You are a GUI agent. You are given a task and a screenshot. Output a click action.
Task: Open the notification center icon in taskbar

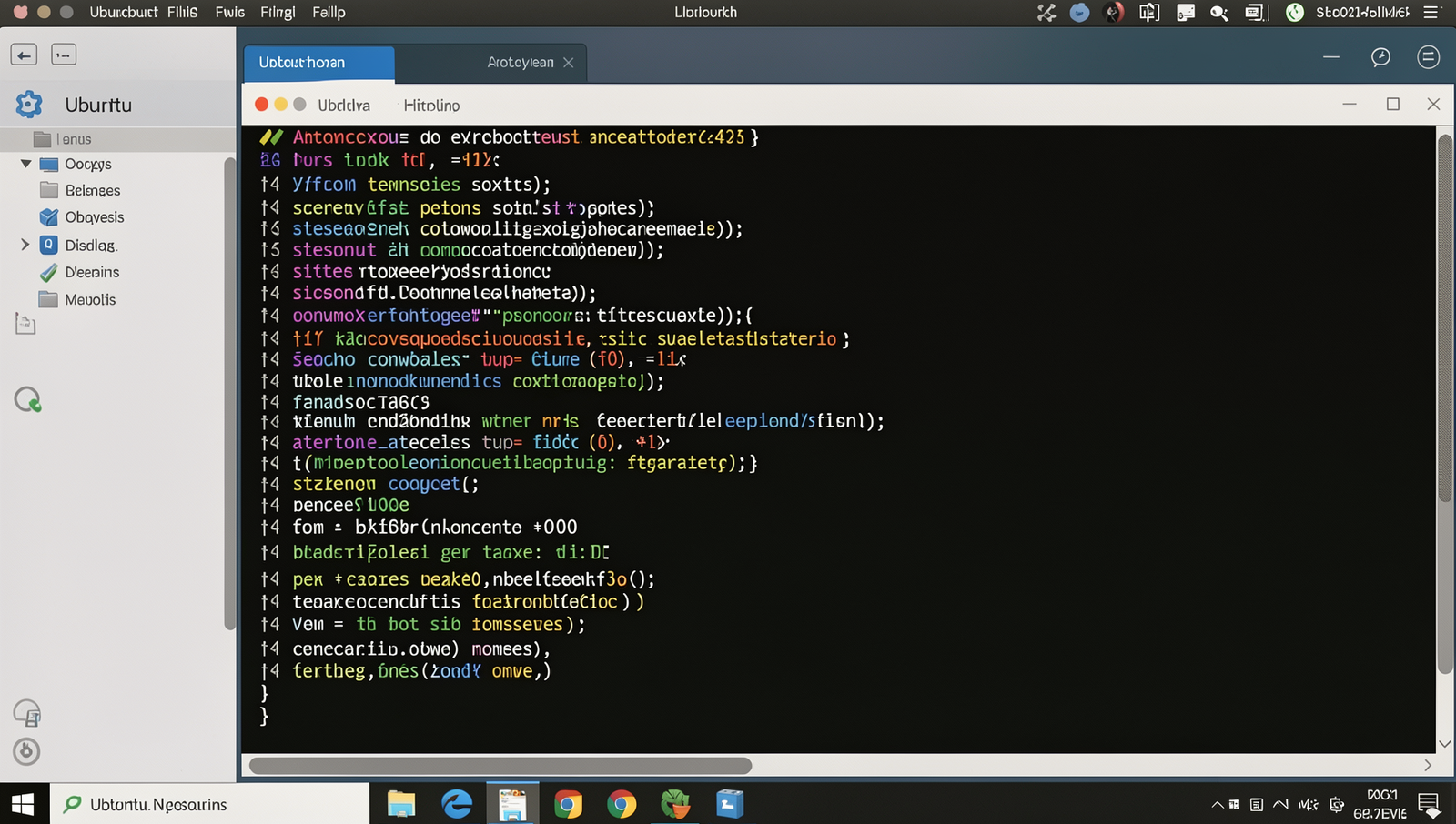click(x=1429, y=805)
